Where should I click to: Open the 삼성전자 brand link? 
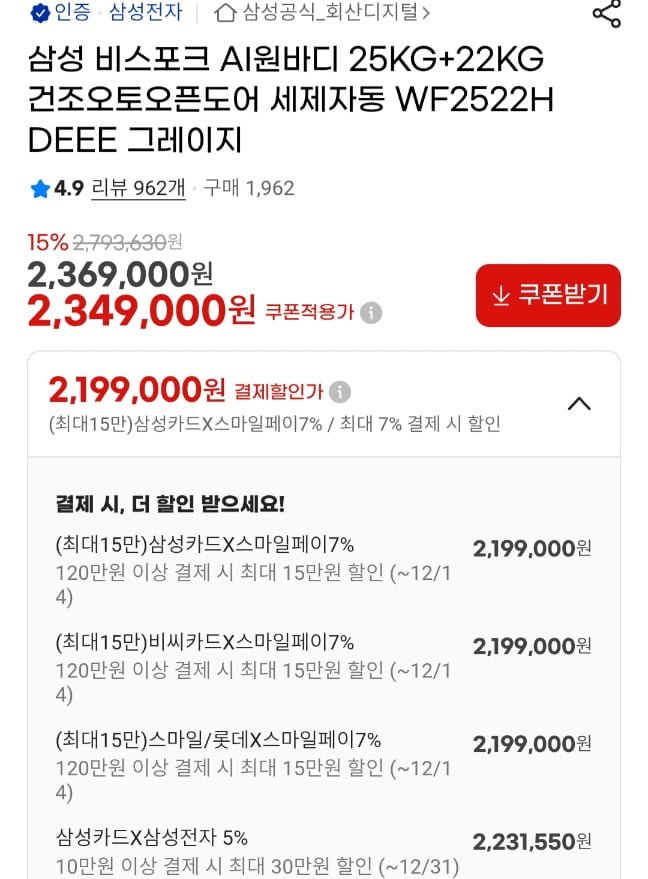click(146, 12)
